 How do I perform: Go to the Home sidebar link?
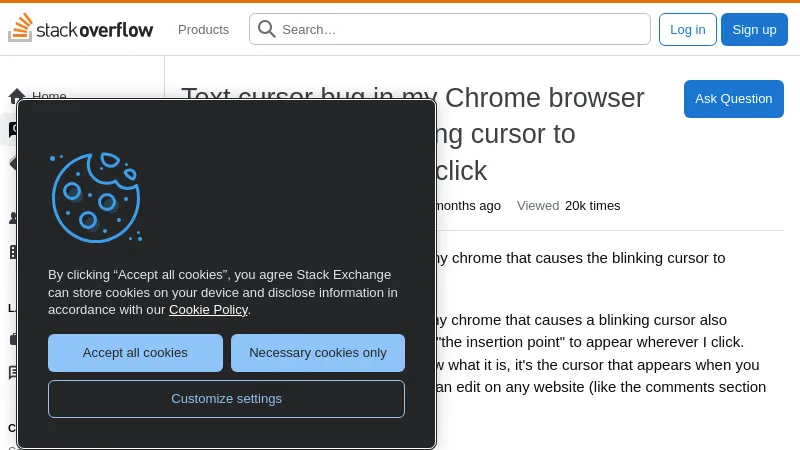(x=49, y=96)
